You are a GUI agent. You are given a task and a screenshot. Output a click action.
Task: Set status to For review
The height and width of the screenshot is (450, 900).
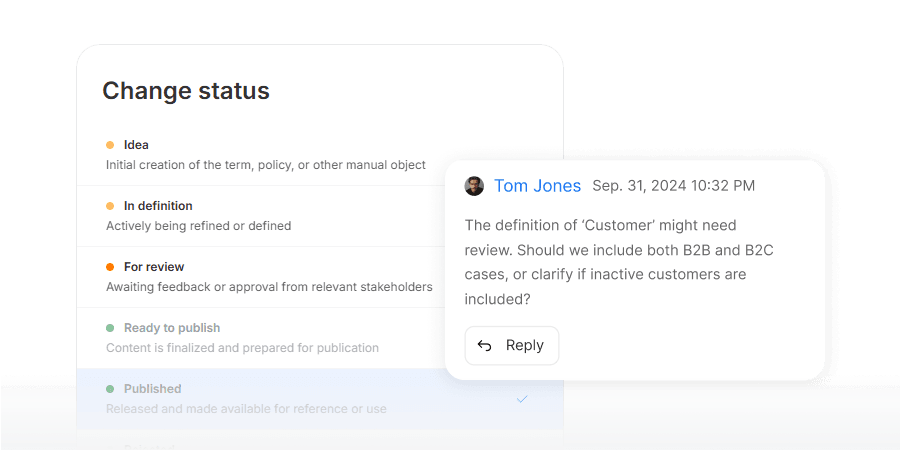tap(154, 267)
